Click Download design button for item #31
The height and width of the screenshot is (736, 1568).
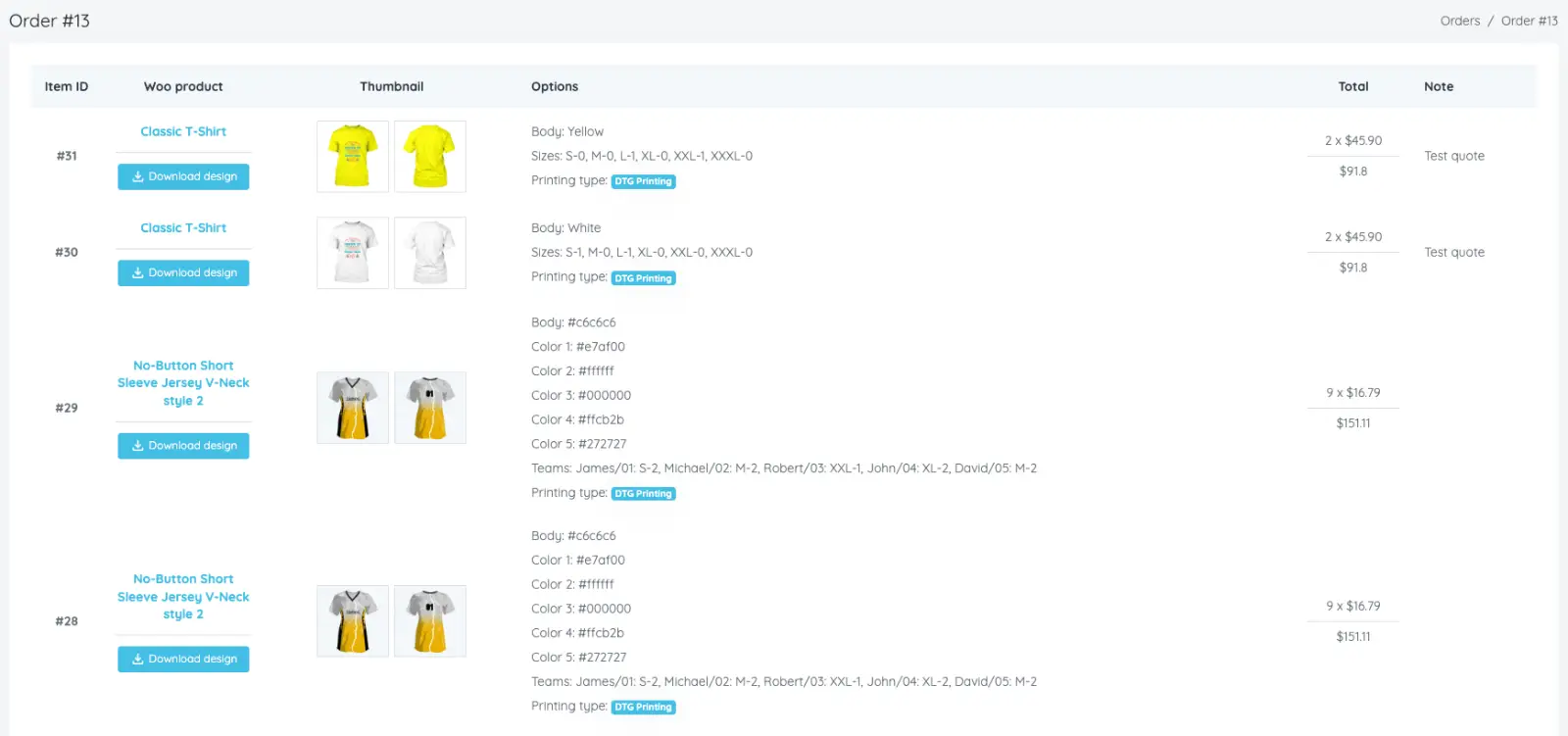(183, 176)
